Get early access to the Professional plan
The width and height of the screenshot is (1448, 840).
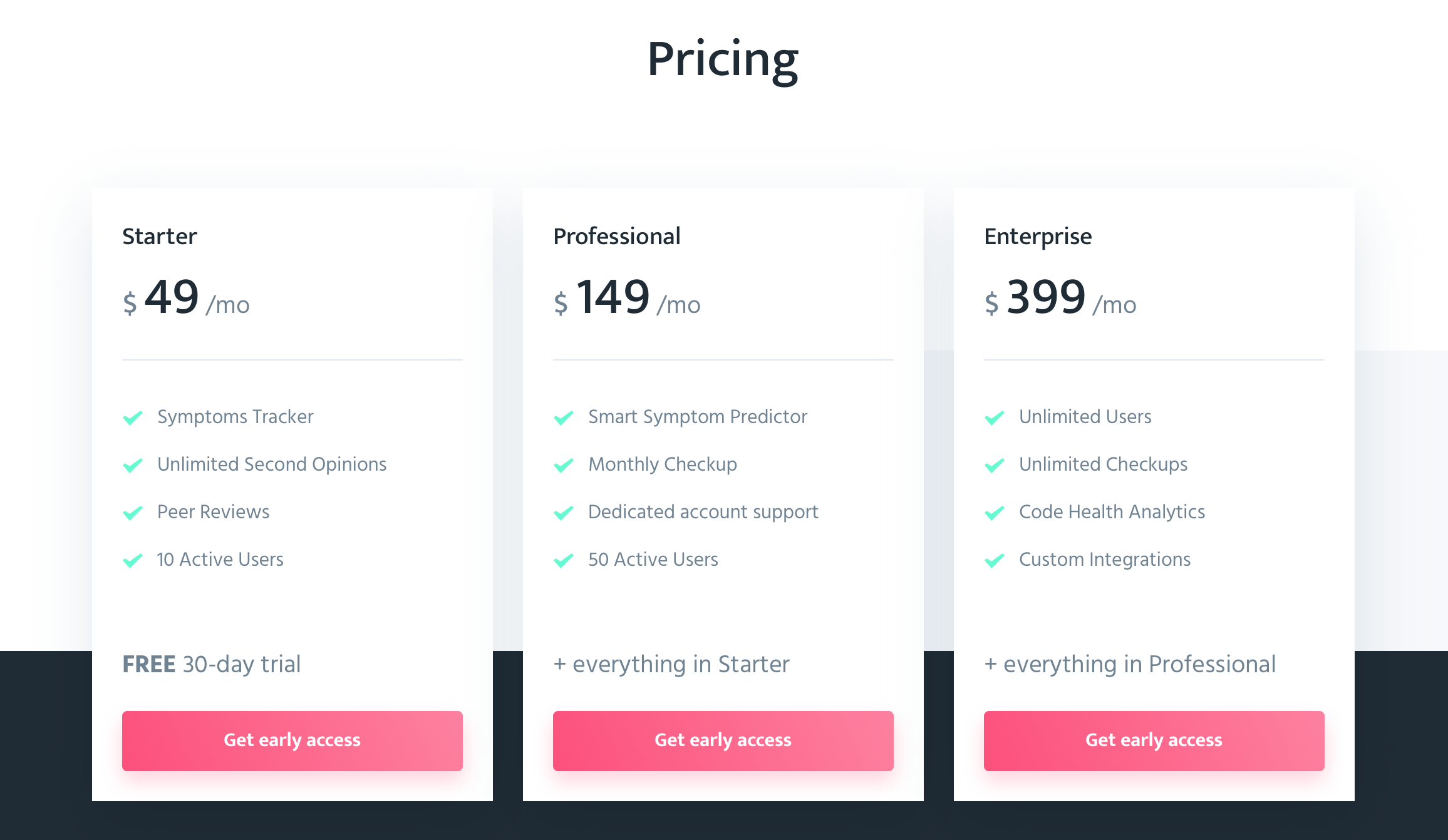tap(723, 740)
